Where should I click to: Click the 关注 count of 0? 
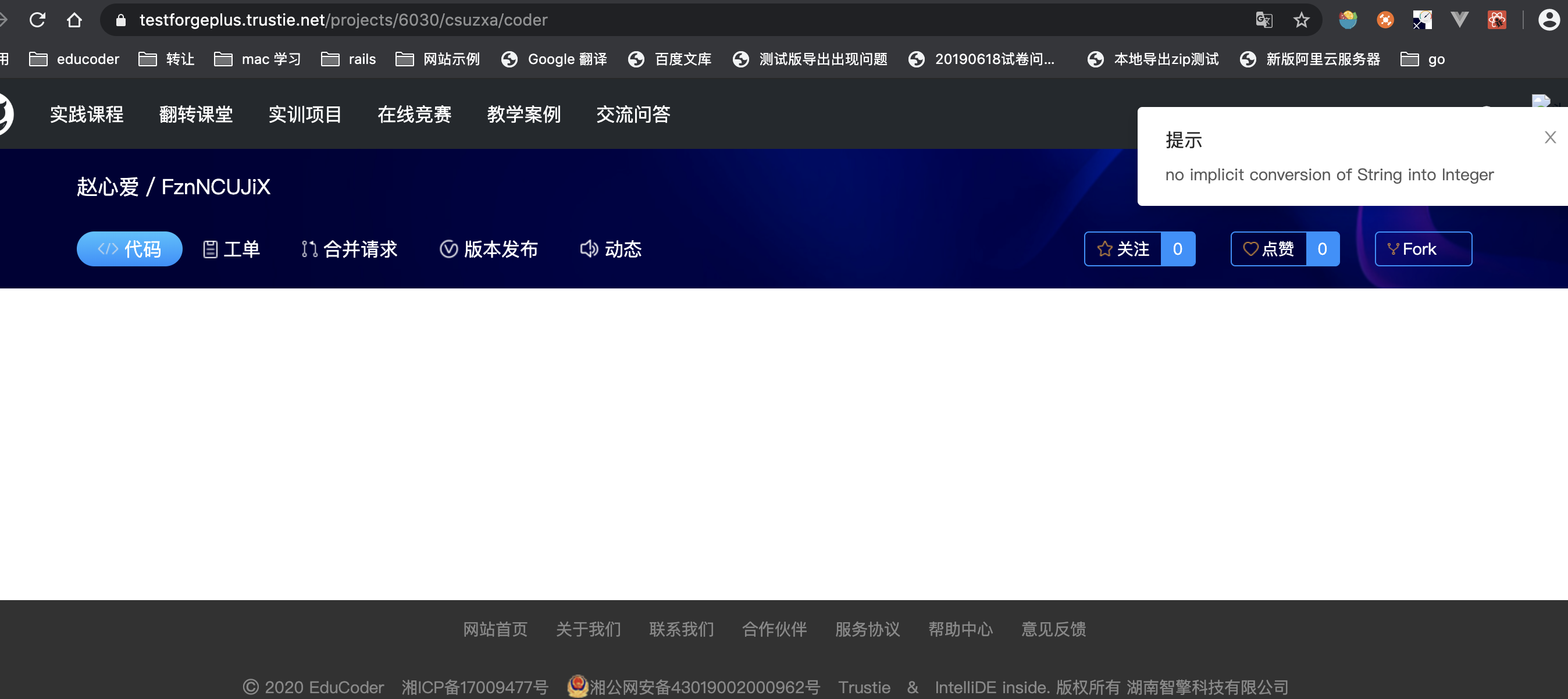1178,248
